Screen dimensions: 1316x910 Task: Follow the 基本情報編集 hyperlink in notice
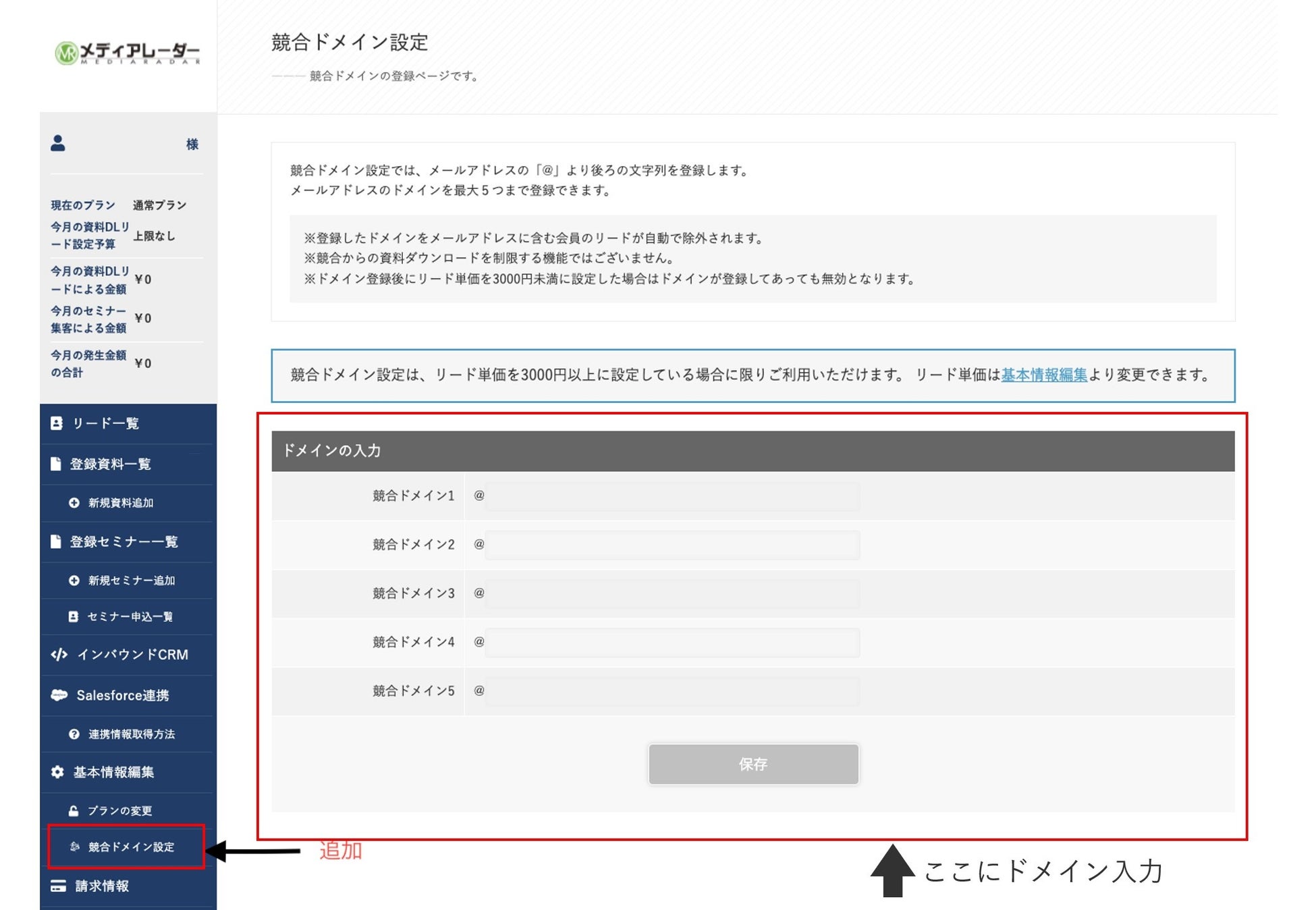pyautogui.click(x=1043, y=375)
